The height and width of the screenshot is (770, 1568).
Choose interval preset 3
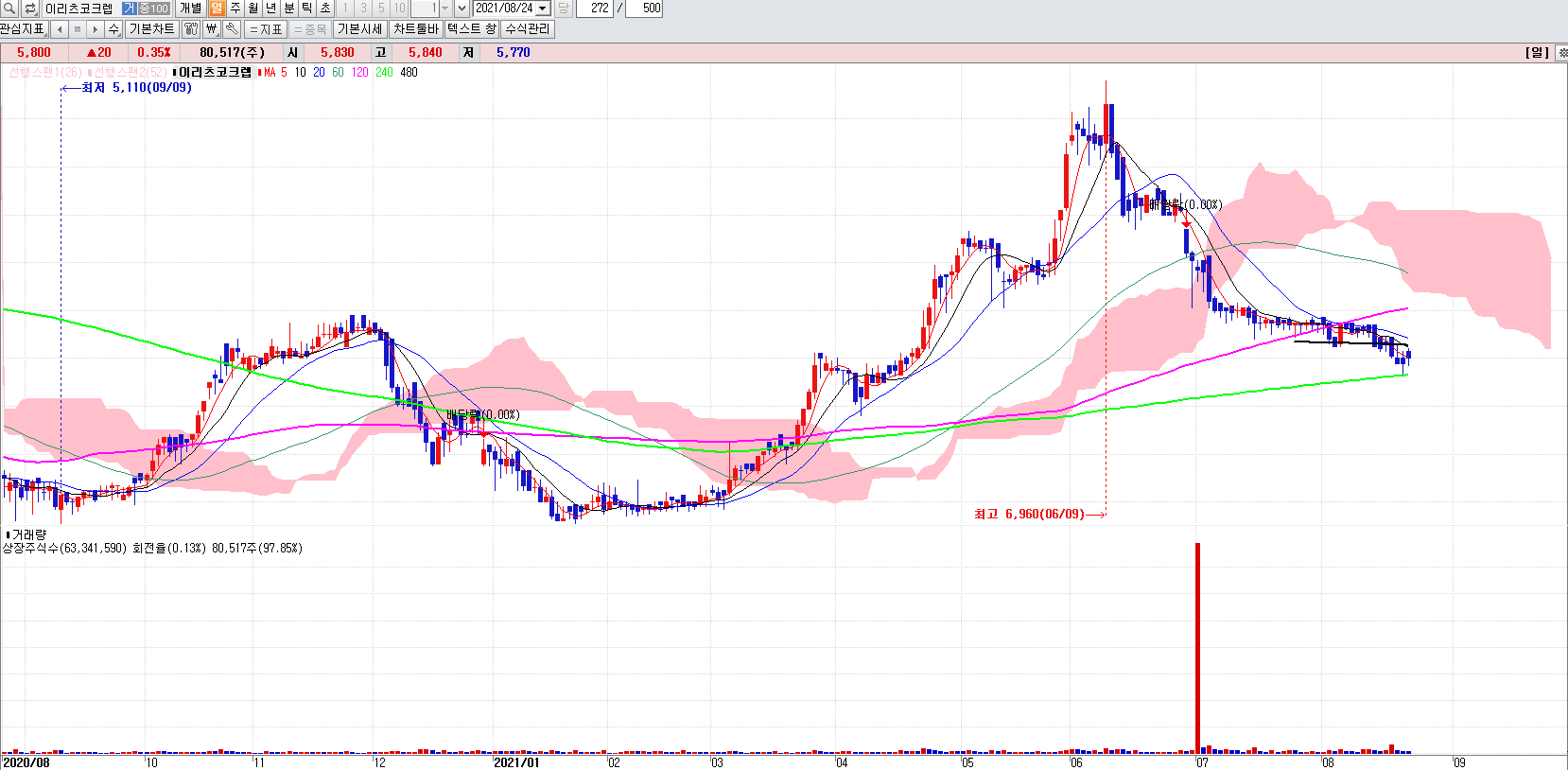[x=363, y=8]
